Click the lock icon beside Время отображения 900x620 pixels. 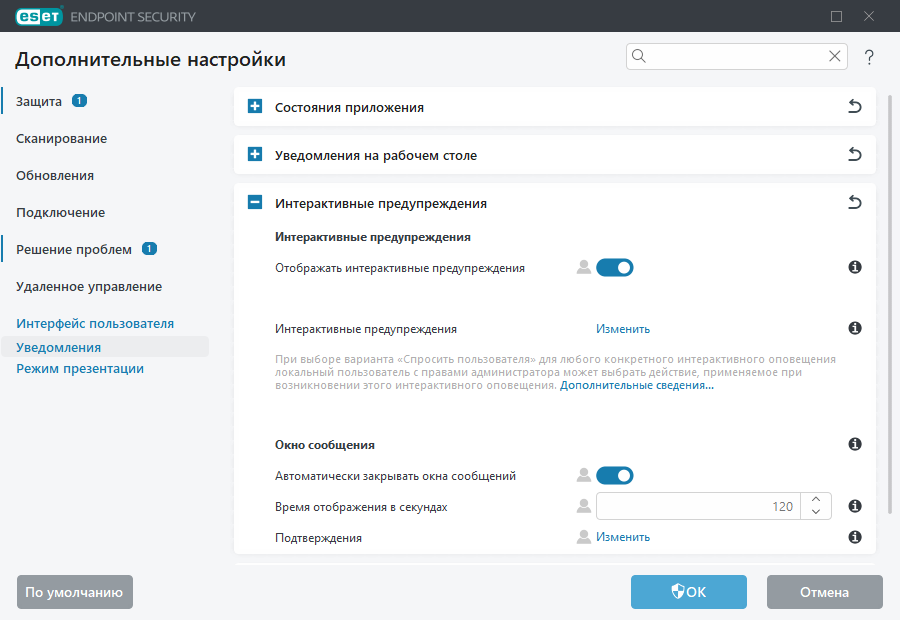(x=583, y=506)
